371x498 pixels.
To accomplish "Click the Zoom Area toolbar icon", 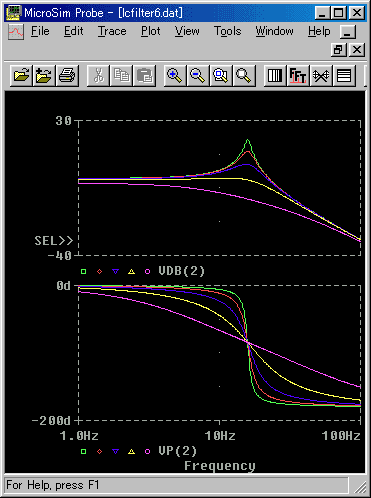I will tap(221, 75).
